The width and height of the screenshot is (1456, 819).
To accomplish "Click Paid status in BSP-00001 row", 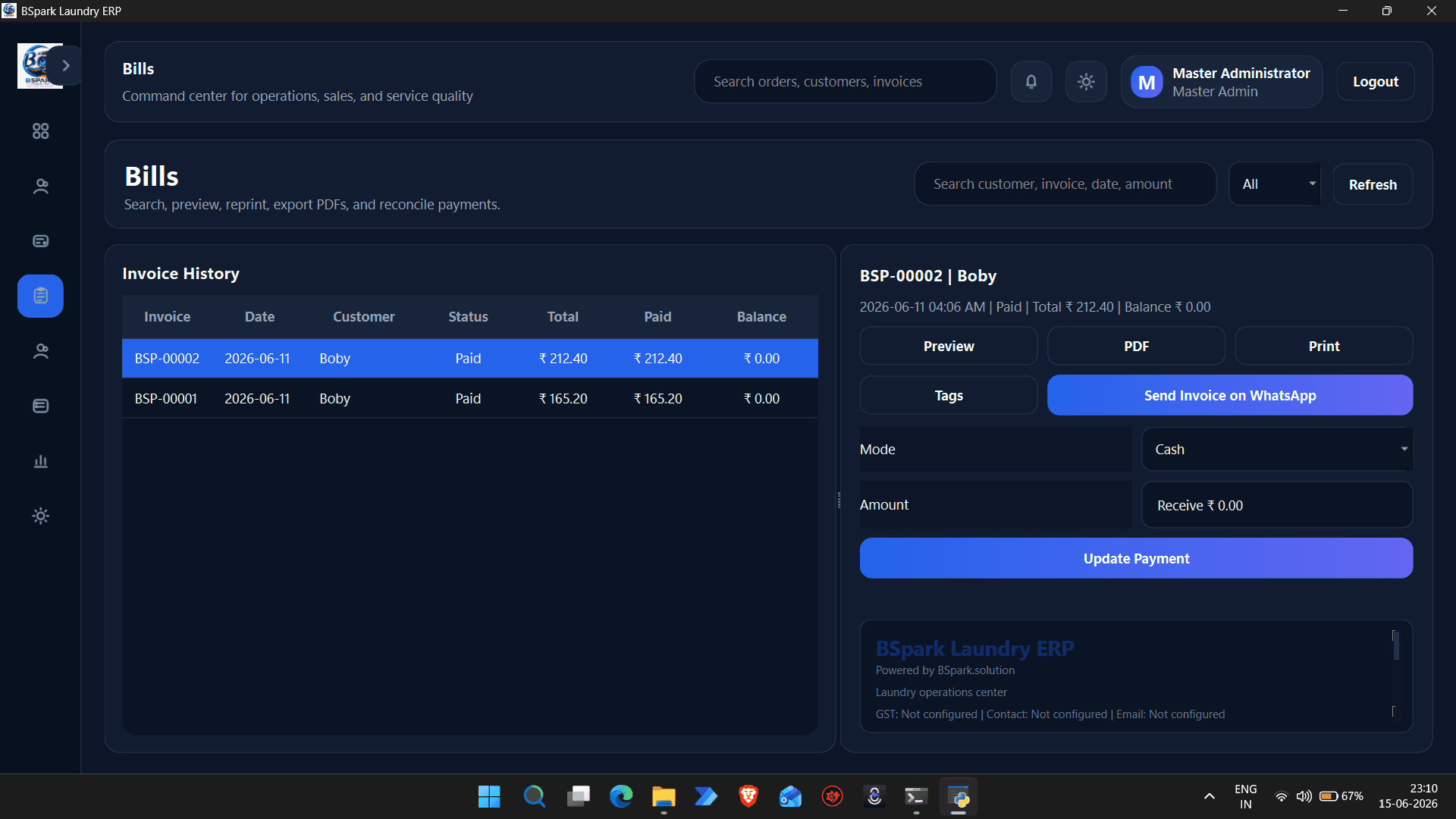I will (x=468, y=398).
